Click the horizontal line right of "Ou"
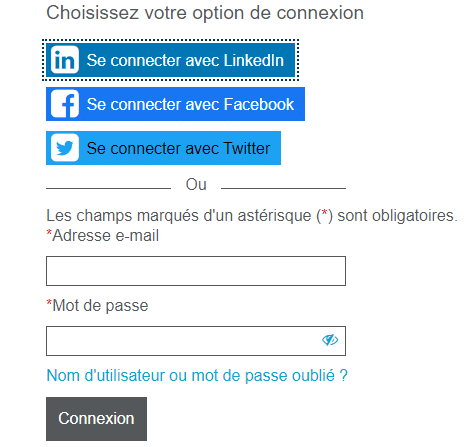 pyautogui.click(x=283, y=189)
